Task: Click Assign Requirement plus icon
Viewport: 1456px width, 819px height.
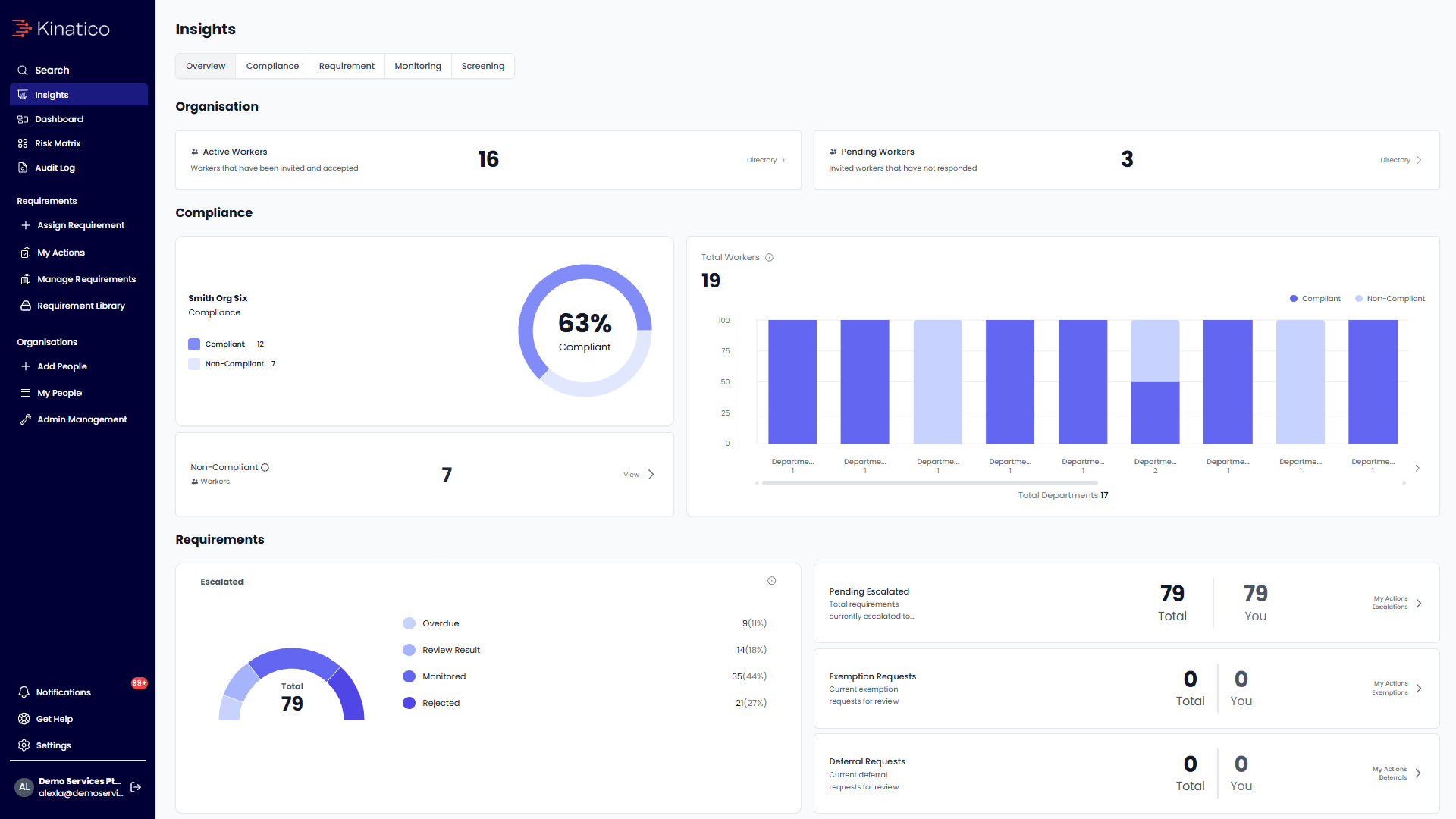Action: (x=26, y=225)
